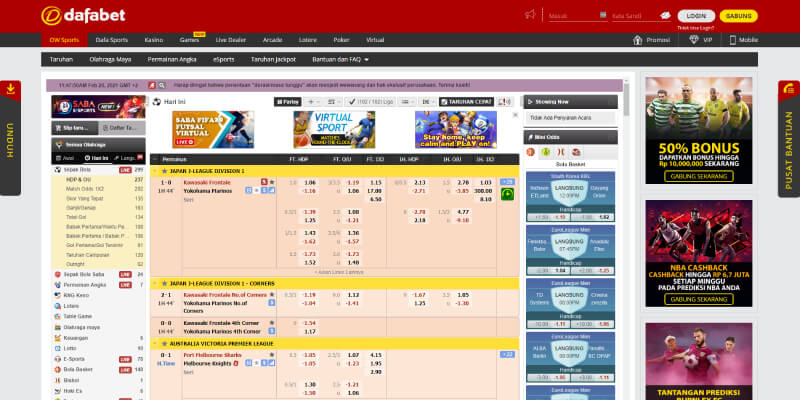Select HDP & OU in sidebar
Viewport: 800px width, 400px height.
pyautogui.click(x=79, y=180)
